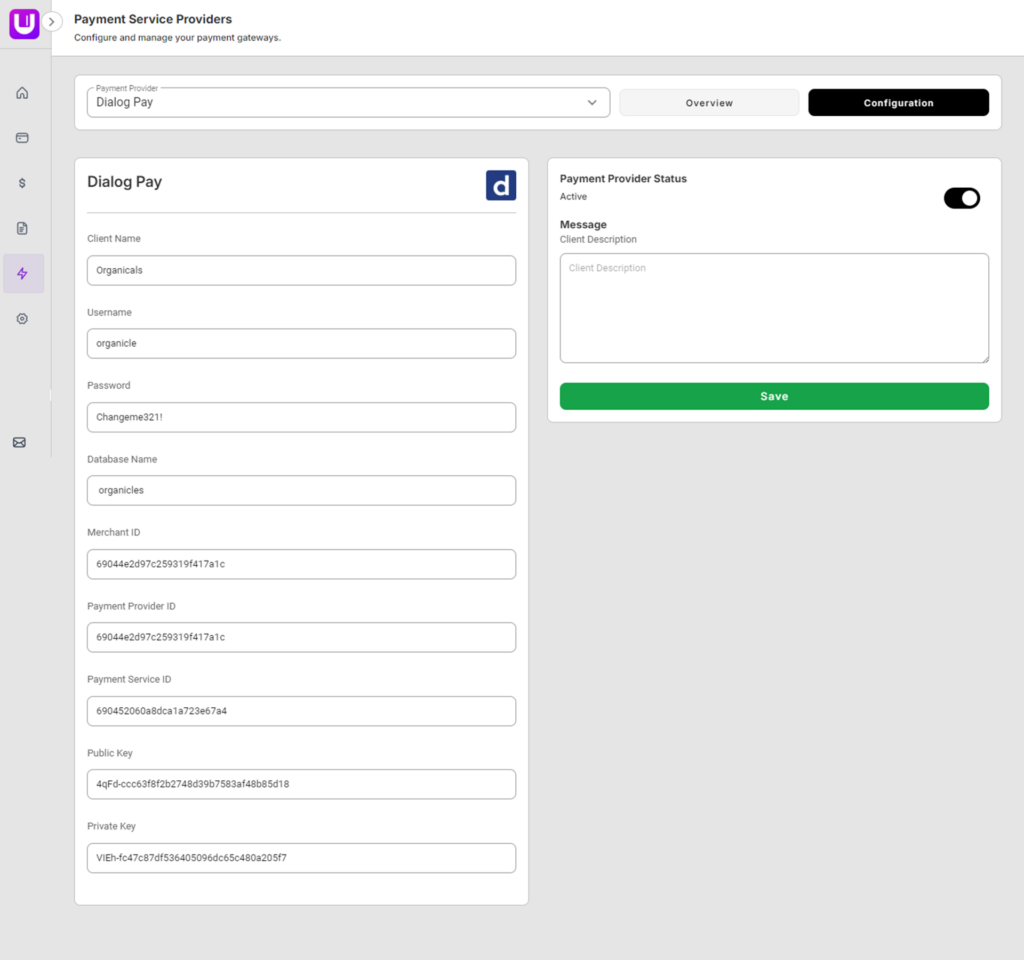Click the Merchant ID input field
The image size is (1024, 960).
click(x=301, y=564)
